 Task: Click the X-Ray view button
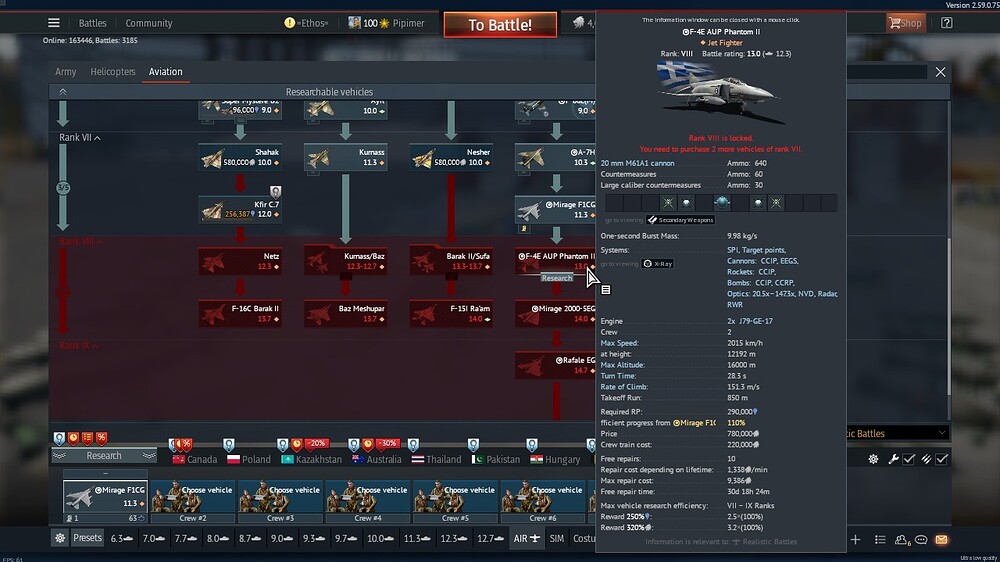tap(658, 263)
